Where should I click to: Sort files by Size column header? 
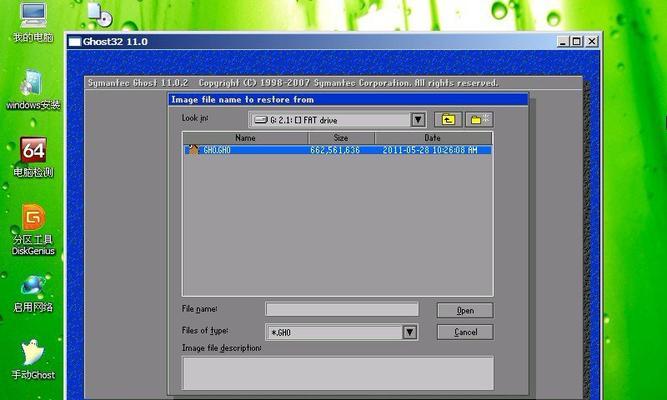click(341, 138)
